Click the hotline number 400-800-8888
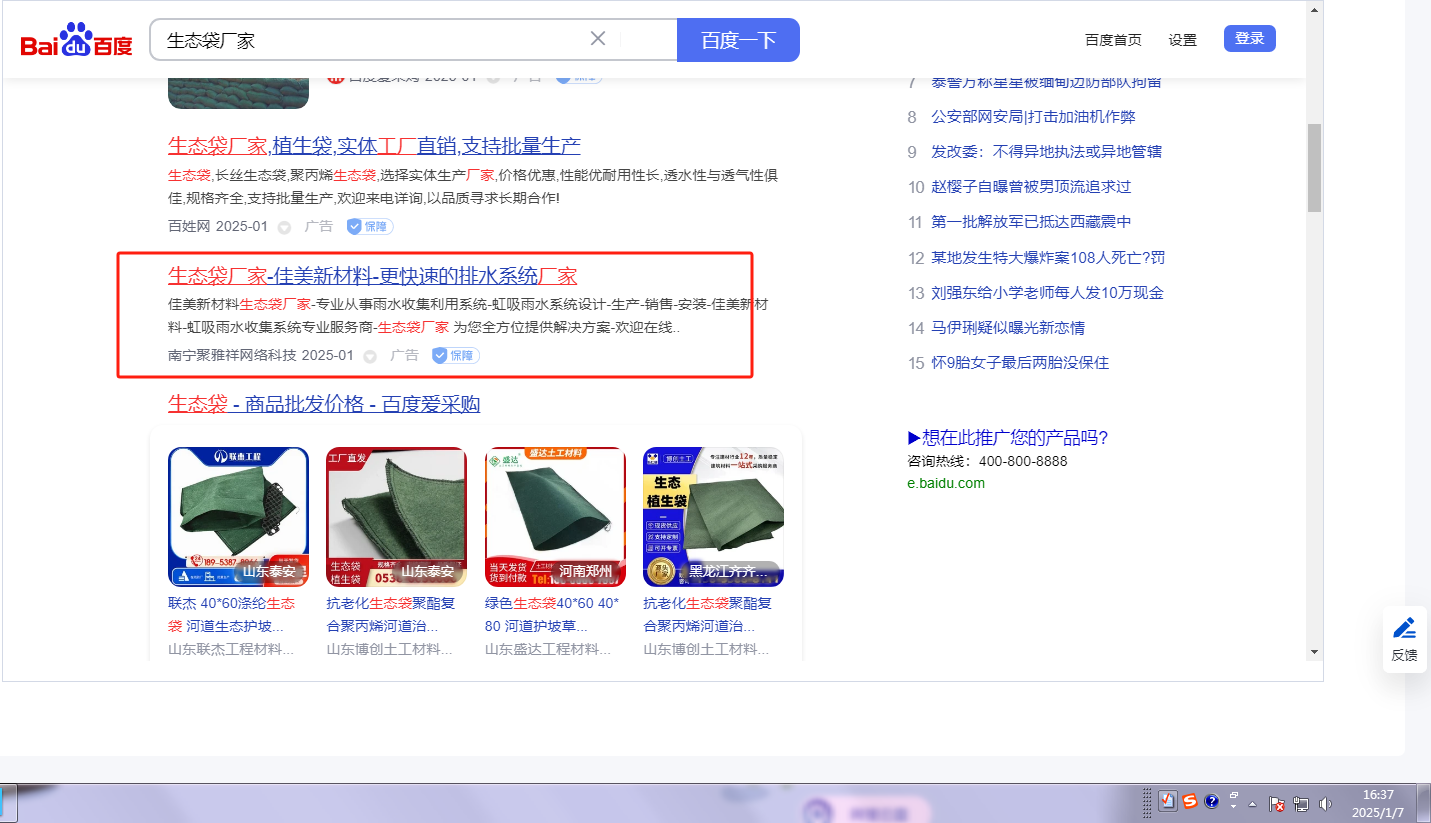This screenshot has height=823, width=1431. (x=1023, y=461)
